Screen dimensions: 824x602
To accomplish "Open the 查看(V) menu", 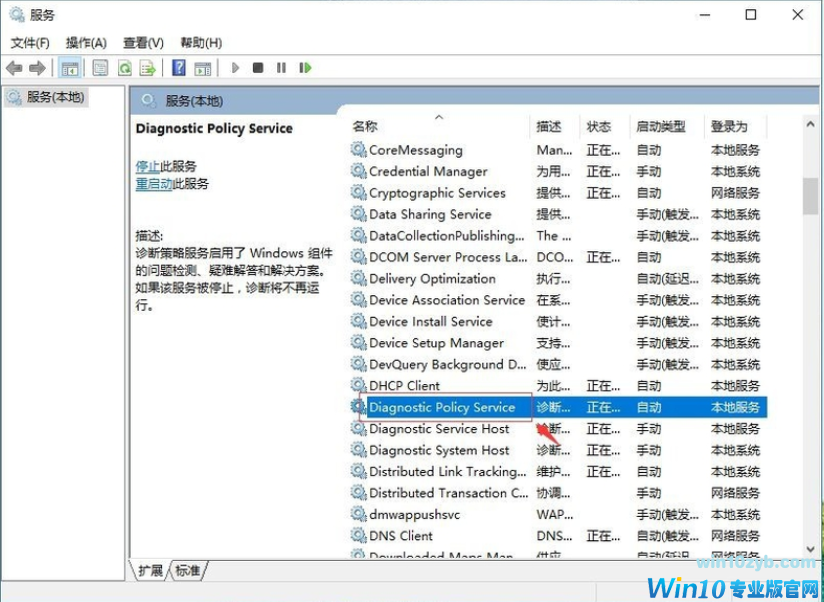I will (141, 43).
